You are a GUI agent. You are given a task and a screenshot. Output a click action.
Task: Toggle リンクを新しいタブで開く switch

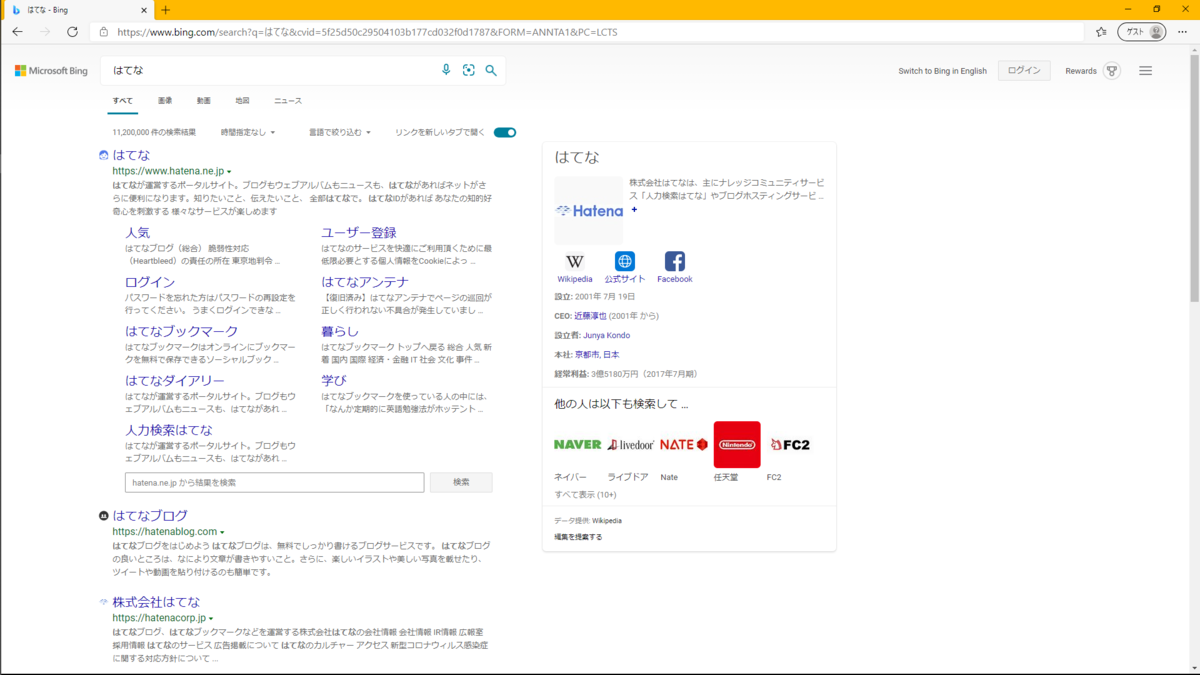[505, 132]
